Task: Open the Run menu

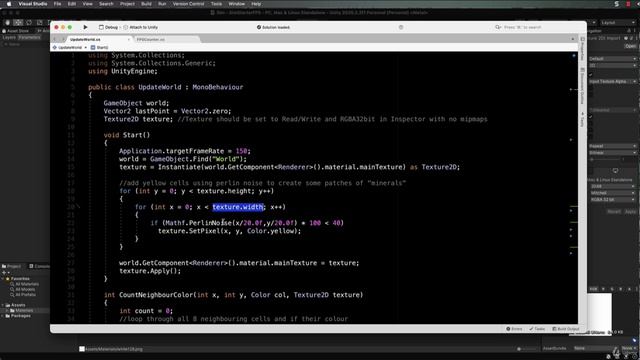Action: tap(162, 4)
